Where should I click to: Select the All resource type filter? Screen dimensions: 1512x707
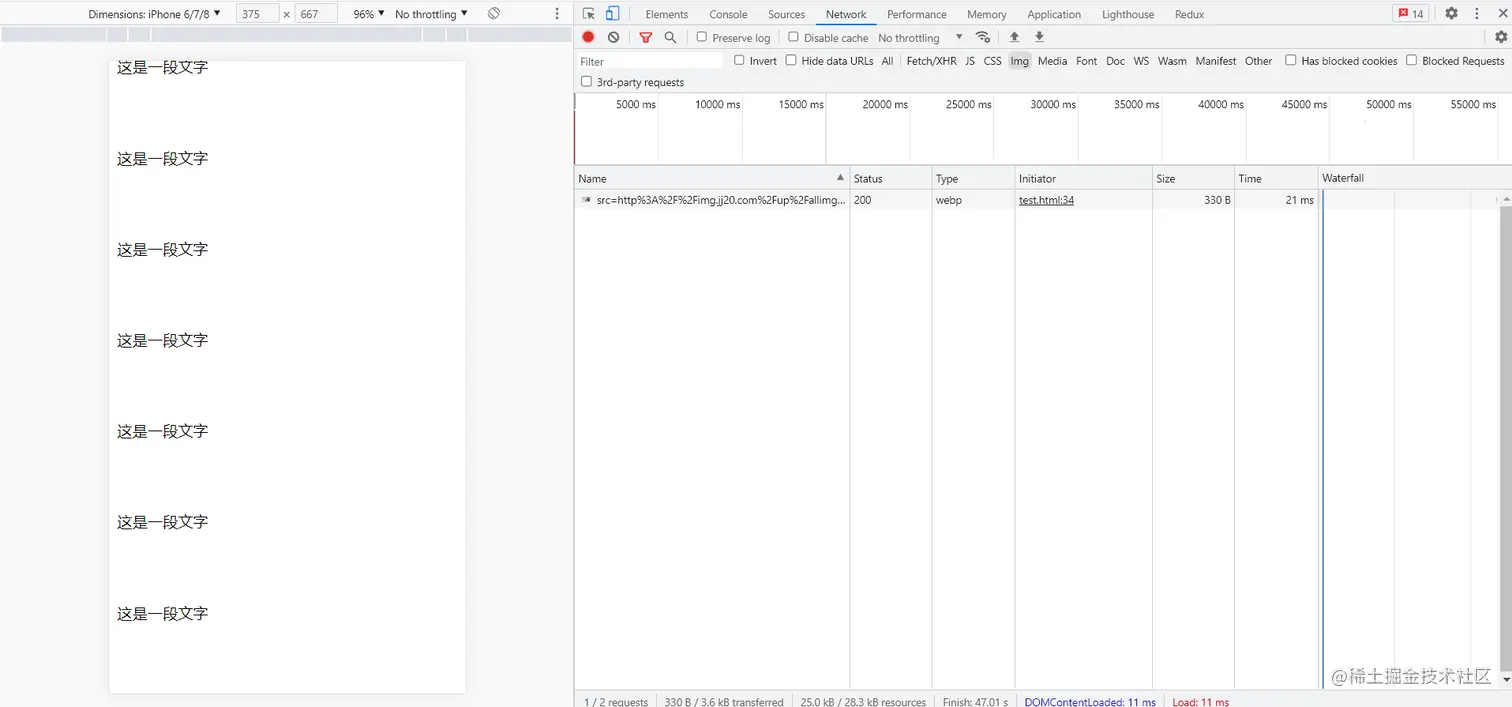887,61
